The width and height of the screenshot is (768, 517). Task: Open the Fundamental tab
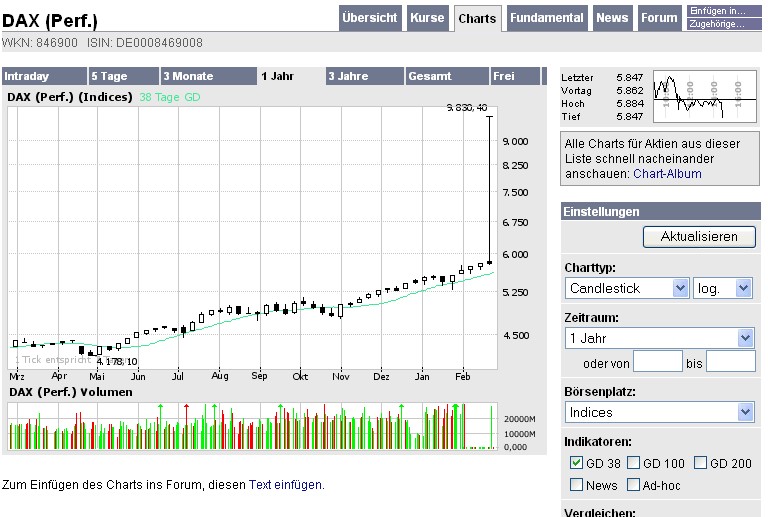[x=547, y=18]
